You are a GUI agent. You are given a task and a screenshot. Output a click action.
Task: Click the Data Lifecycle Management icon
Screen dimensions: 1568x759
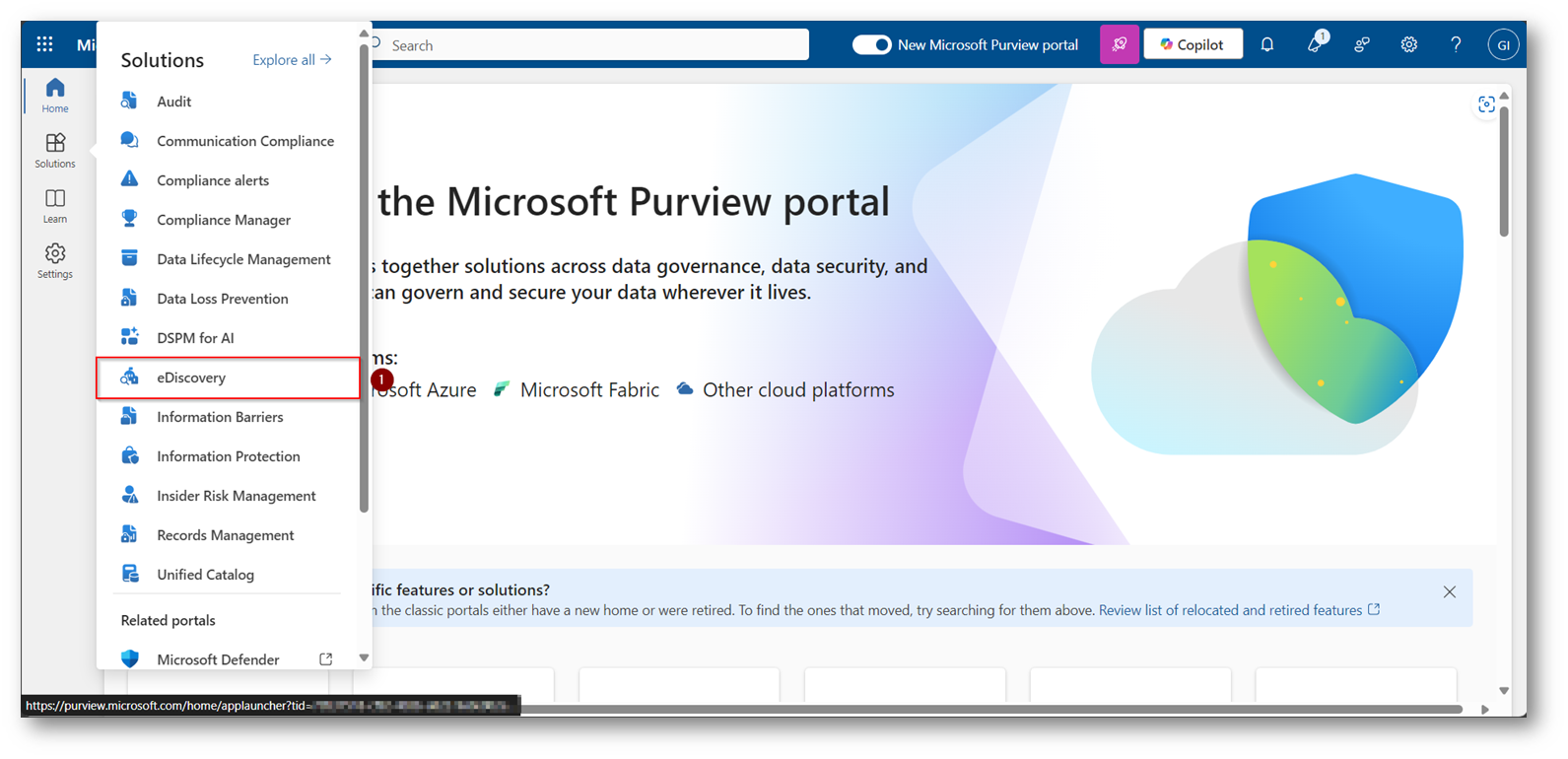point(129,258)
